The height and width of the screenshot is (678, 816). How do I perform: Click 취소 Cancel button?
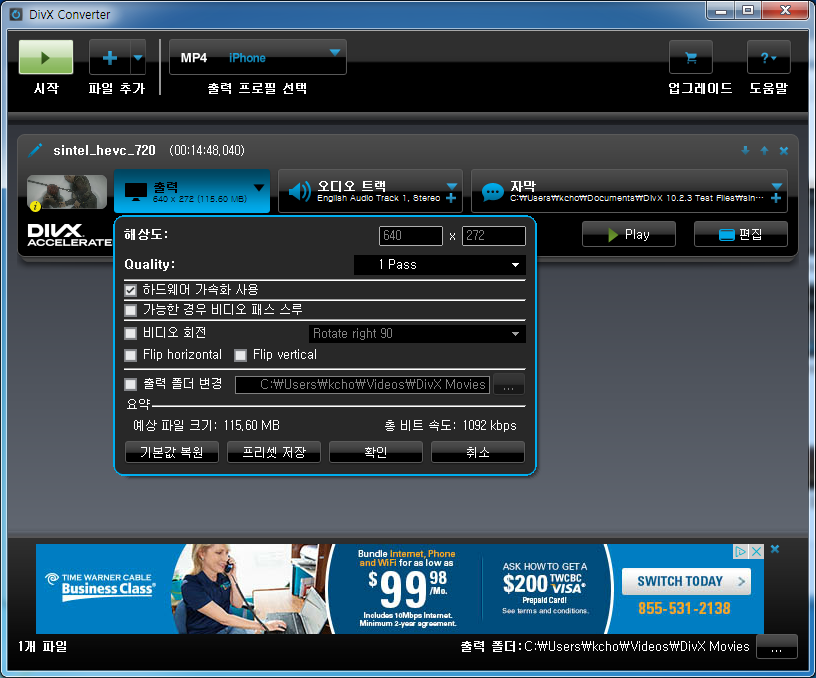[x=478, y=452]
